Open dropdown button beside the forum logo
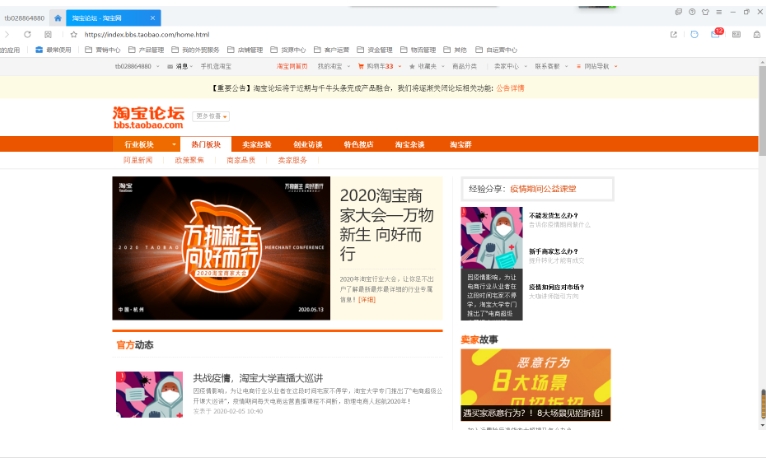766x458 pixels. coord(211,116)
